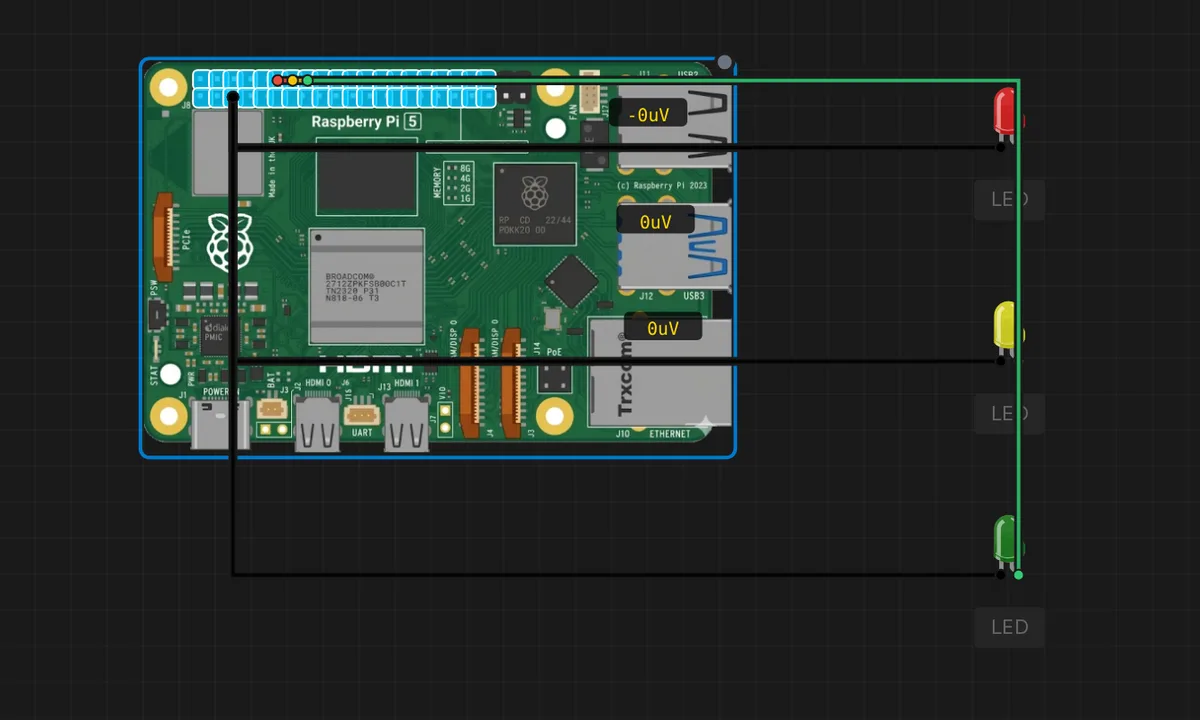Click the RP1 chip with the raspberry logo
The height and width of the screenshot is (720, 1200).
coord(535,204)
